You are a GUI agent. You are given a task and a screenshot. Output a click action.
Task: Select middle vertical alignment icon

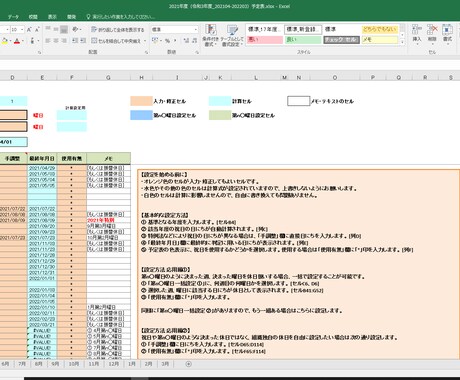point(56,29)
